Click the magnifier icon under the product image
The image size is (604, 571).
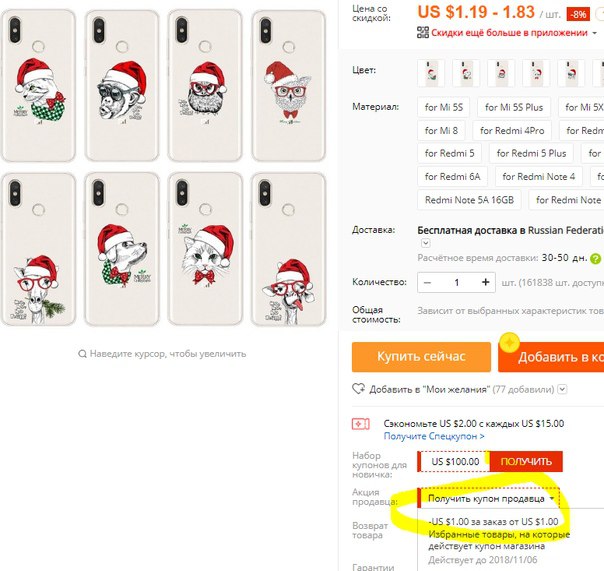(82, 354)
